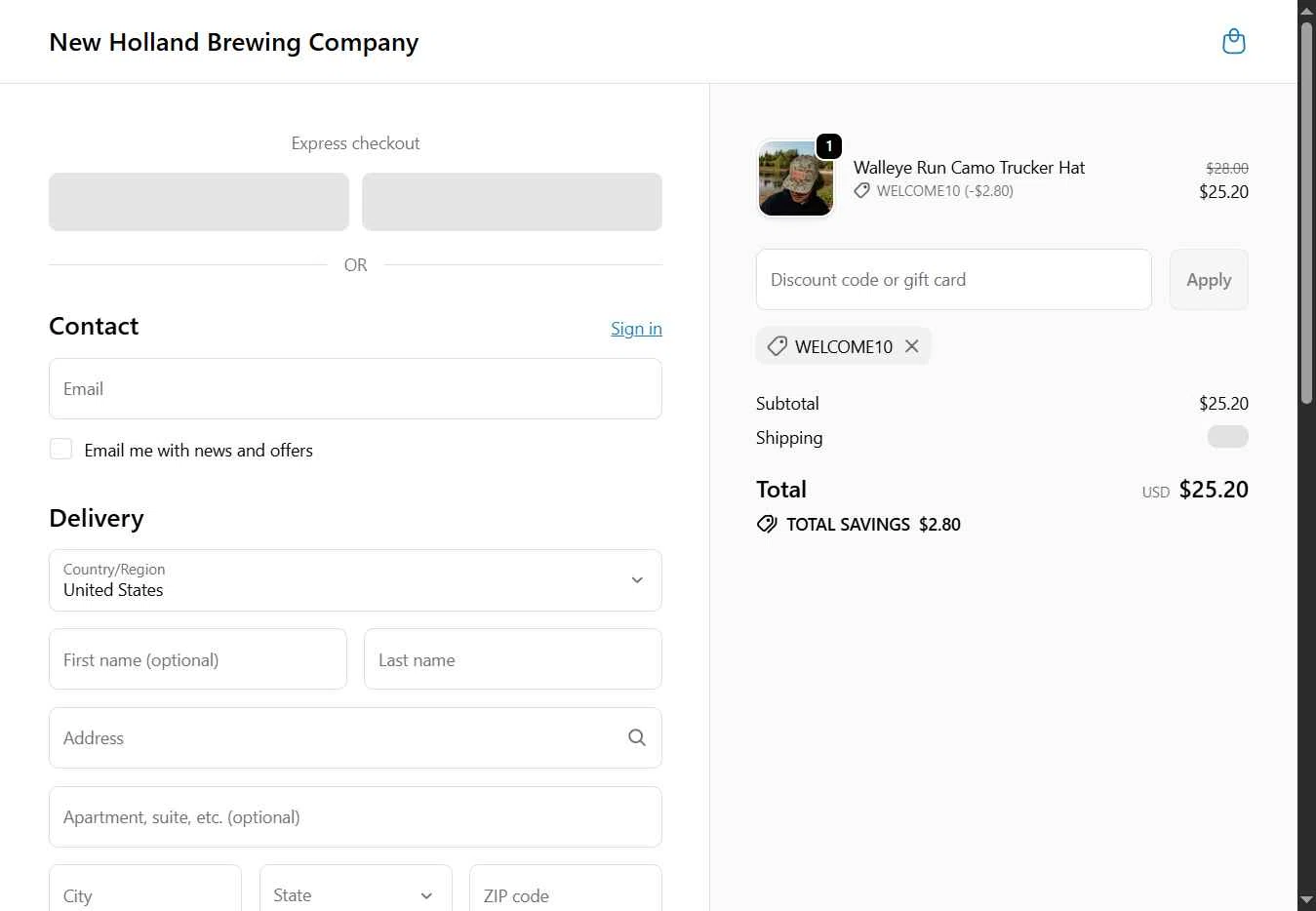Image resolution: width=1316 pixels, height=911 pixels.
Task: Focus the Email input field
Action: tap(355, 389)
